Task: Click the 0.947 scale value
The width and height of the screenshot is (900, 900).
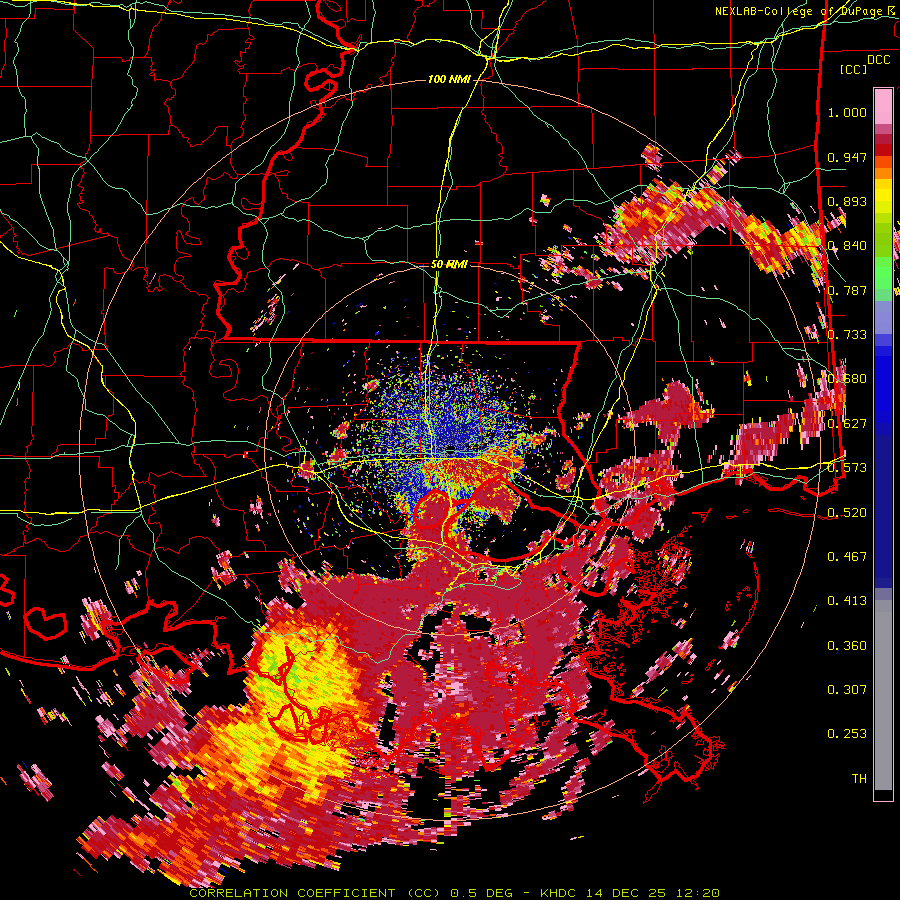Action: (x=847, y=157)
